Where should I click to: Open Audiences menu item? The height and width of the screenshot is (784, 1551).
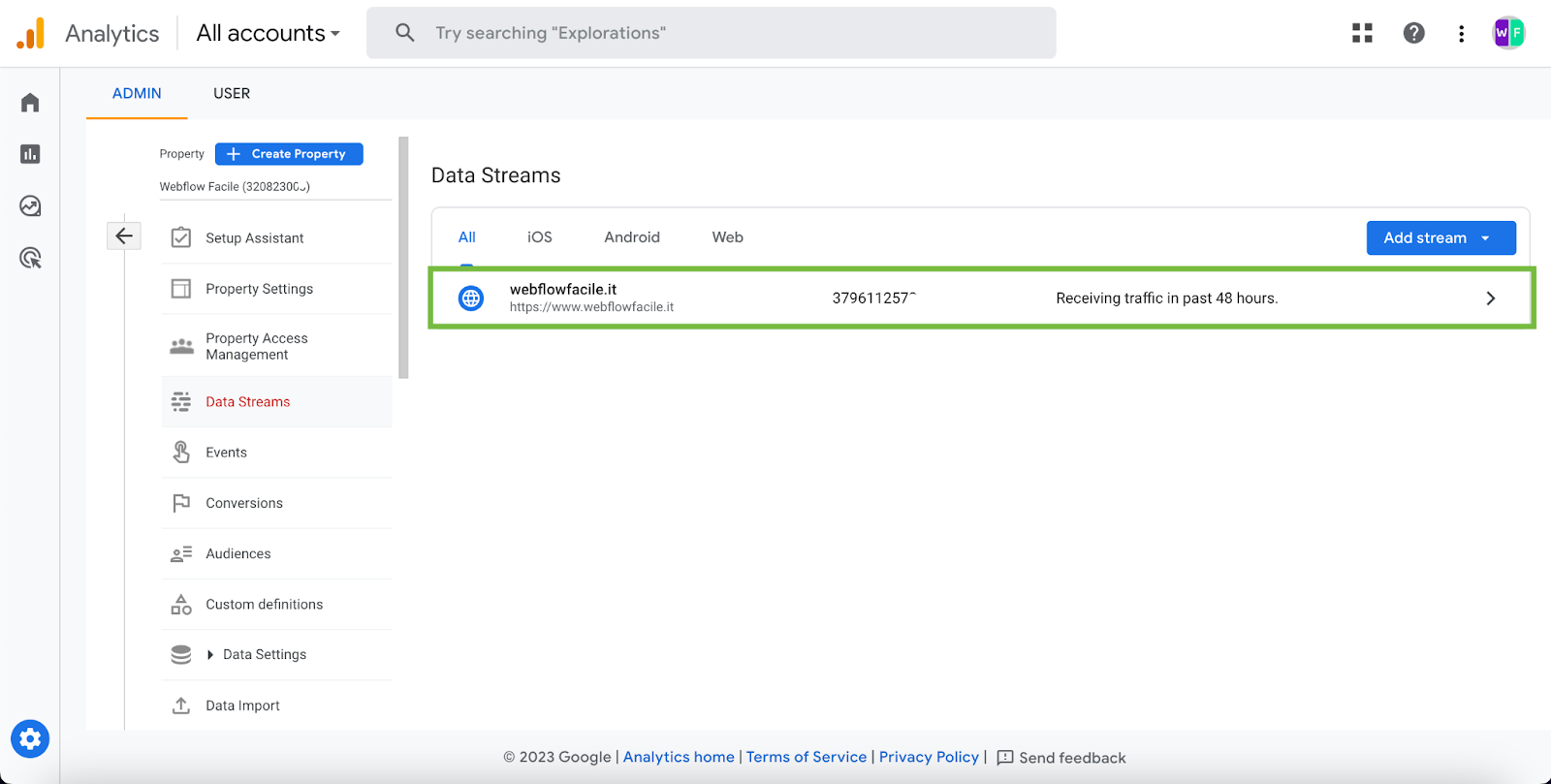tap(276, 554)
